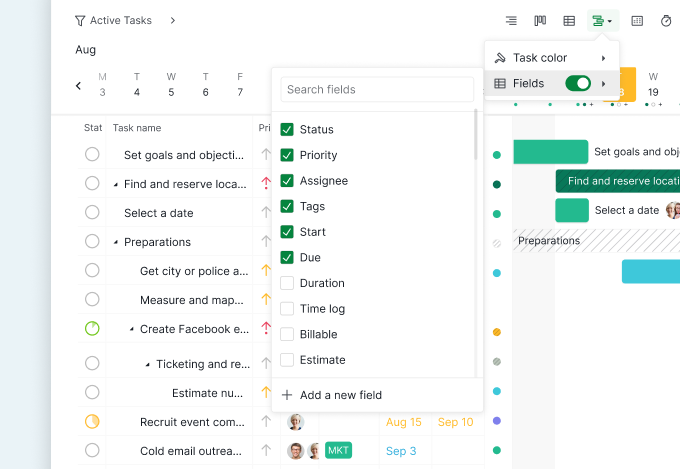The width and height of the screenshot is (680, 469).
Task: Click the teal Set goals Gantt bar
Action: 550,152
